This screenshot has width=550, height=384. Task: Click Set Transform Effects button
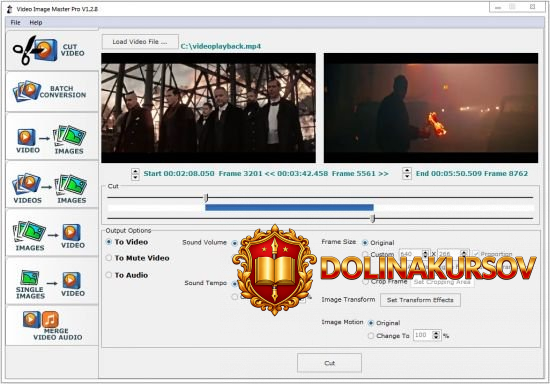pos(420,300)
